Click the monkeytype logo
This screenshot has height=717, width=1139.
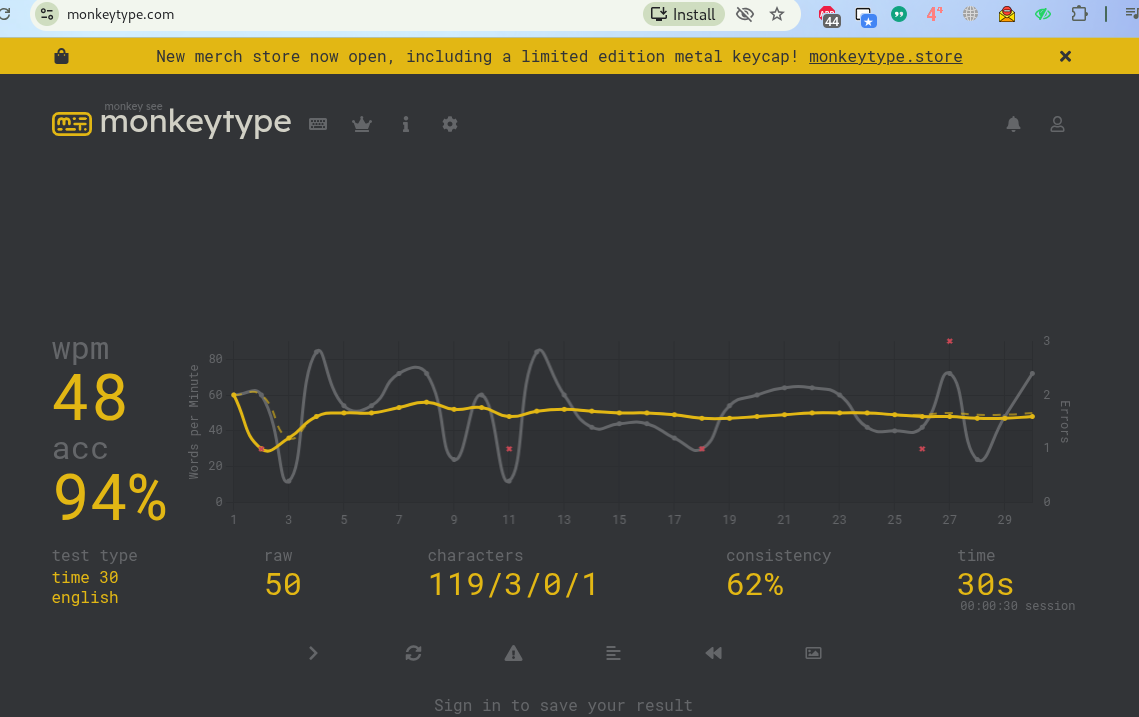tap(172, 122)
